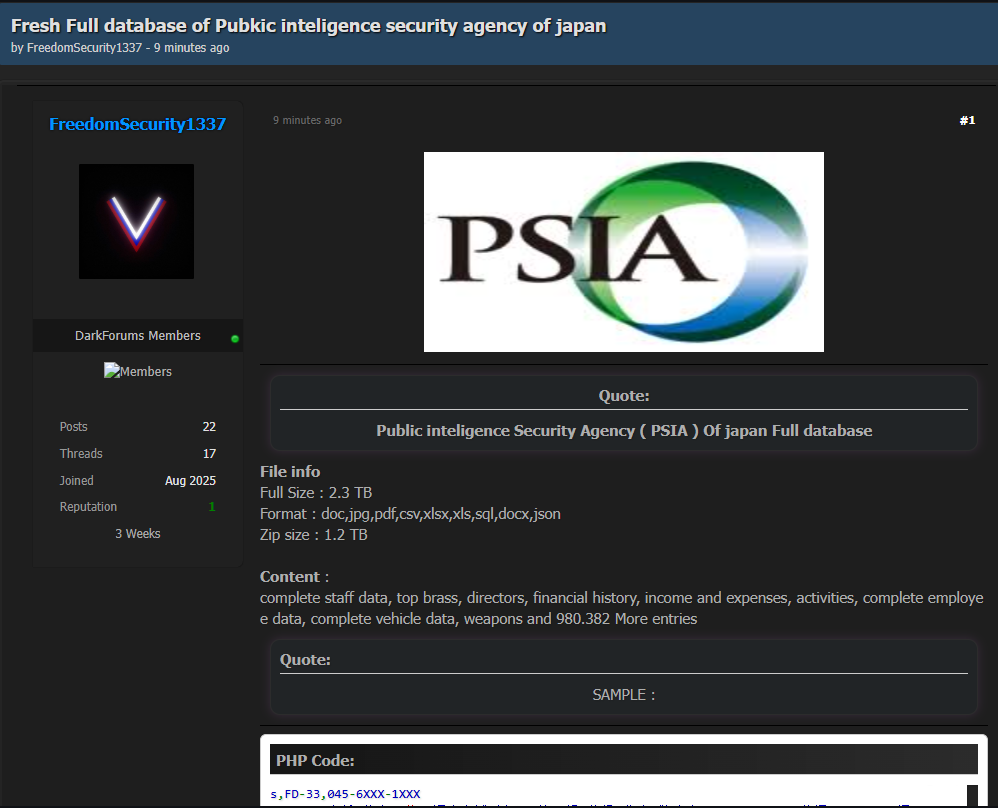Click the SAMPLE quote block text
This screenshot has width=998, height=808.
623,694
